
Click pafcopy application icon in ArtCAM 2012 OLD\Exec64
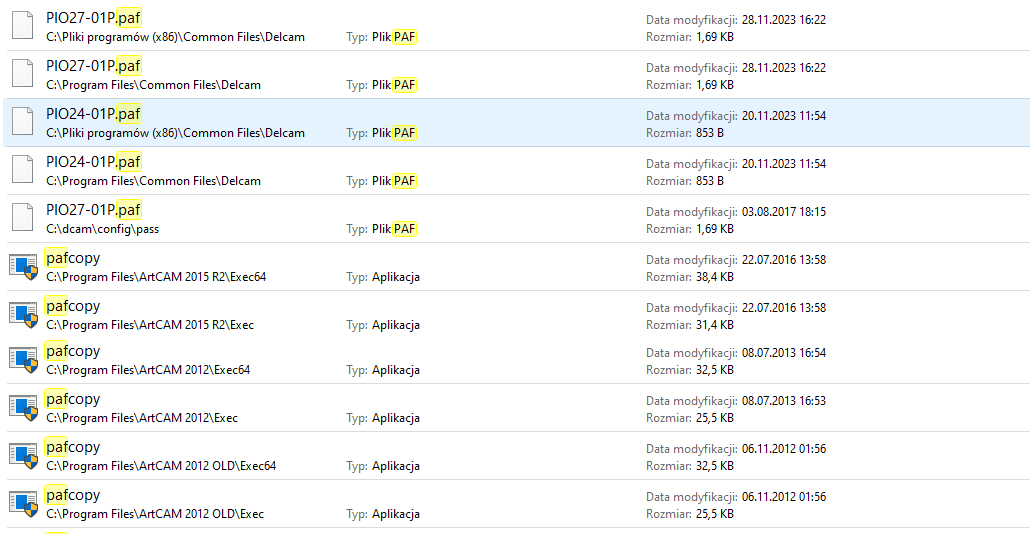coord(23,456)
